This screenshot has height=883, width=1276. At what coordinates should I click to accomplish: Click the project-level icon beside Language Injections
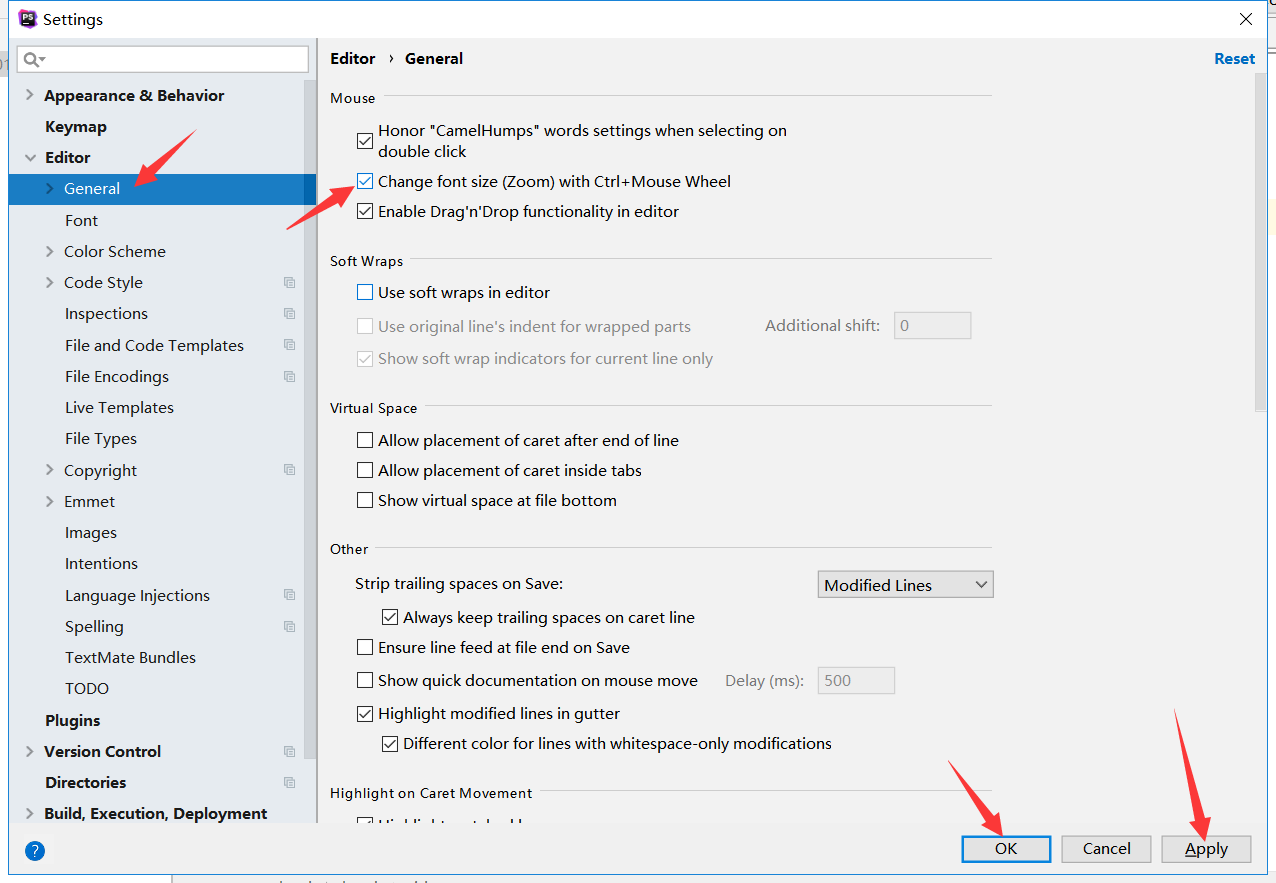click(289, 595)
